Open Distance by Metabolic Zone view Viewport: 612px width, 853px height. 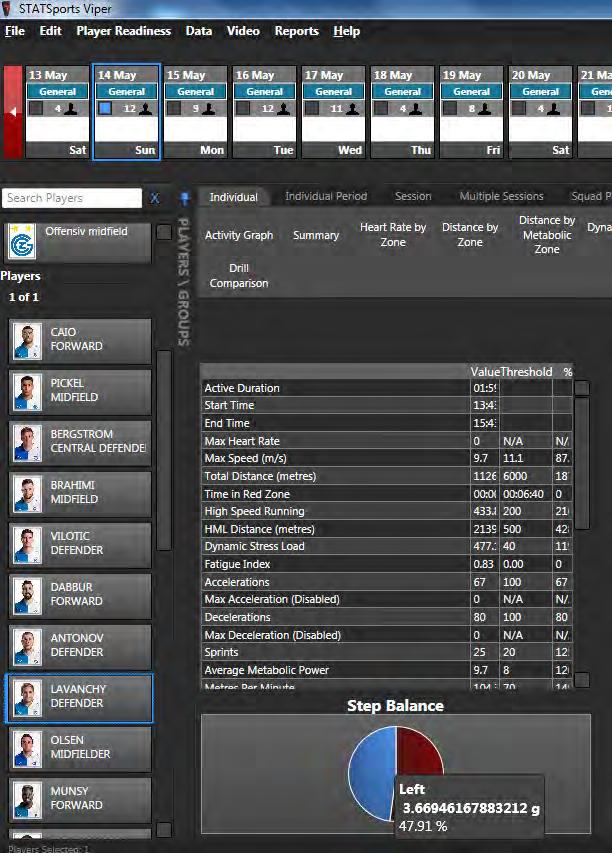pos(547,234)
